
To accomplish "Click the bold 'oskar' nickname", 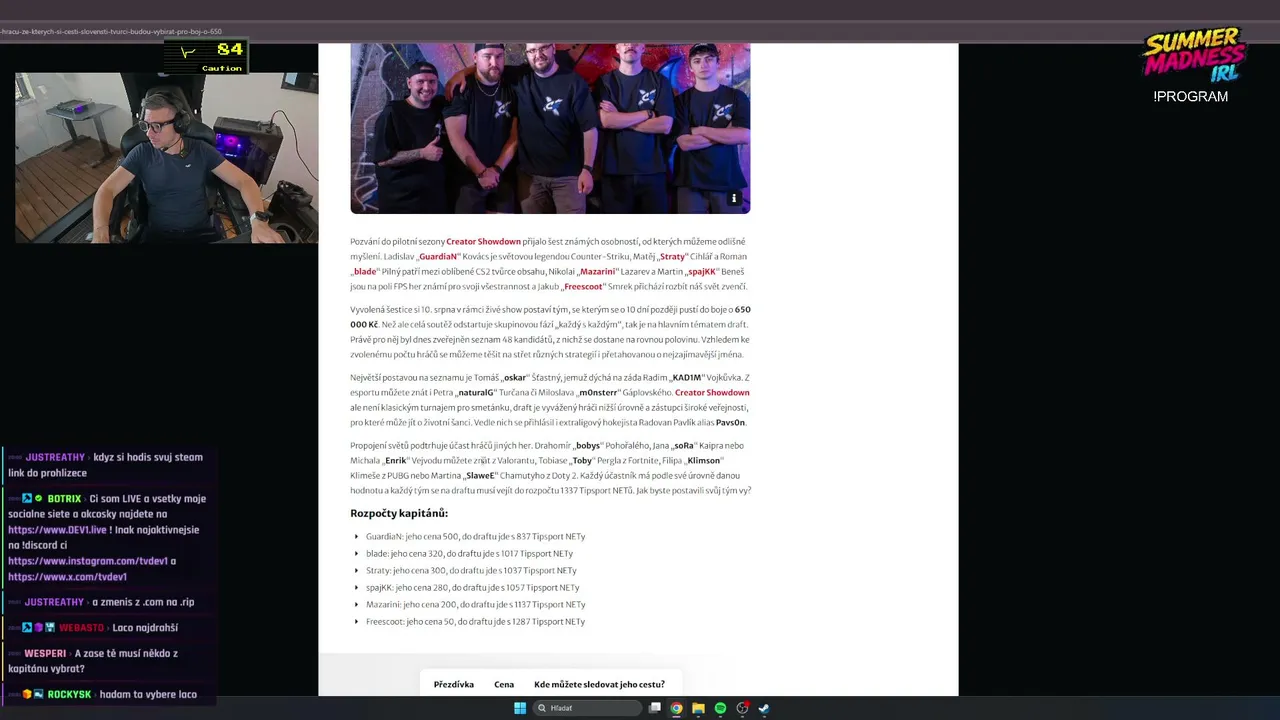I will (x=514, y=377).
